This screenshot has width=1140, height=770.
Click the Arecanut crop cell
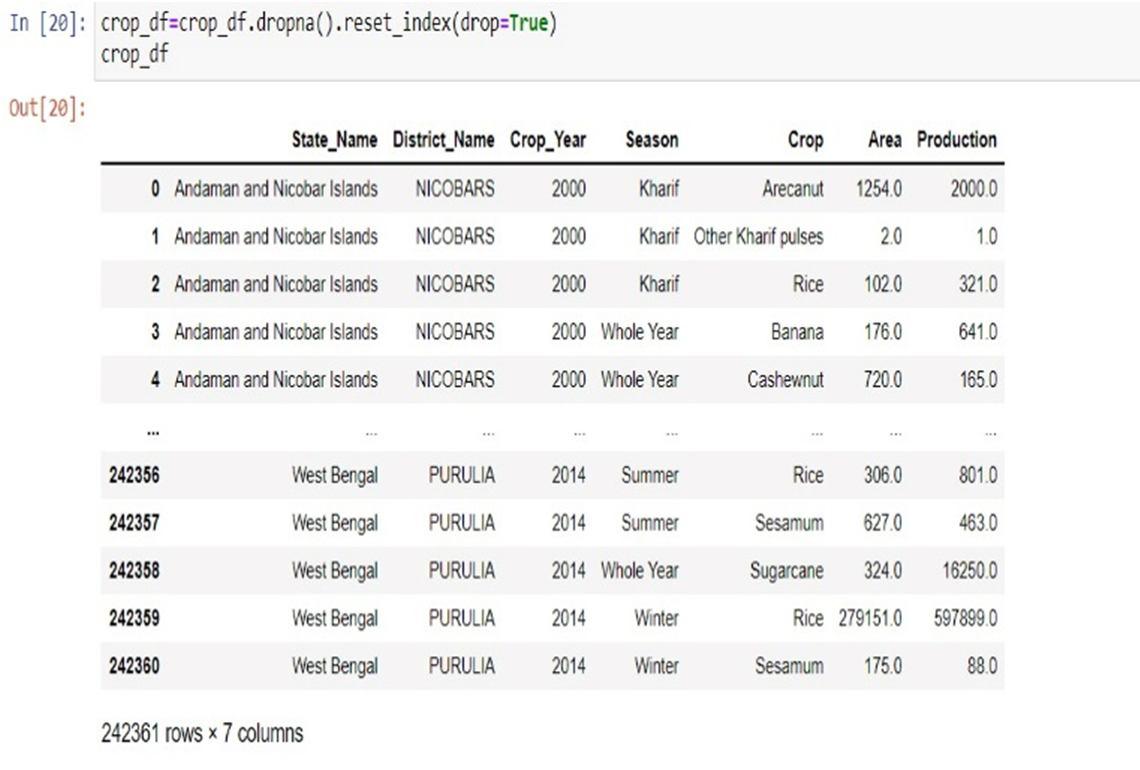coord(792,189)
